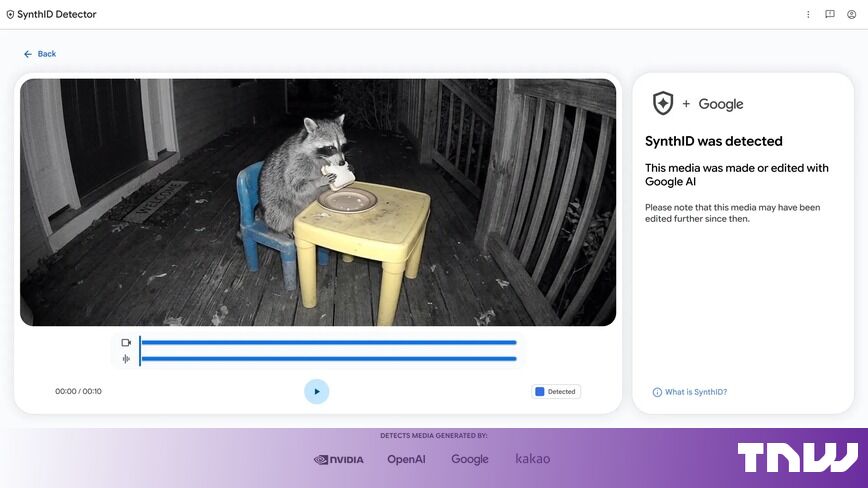
Task: Click the playhead marker at timeline start
Action: coord(140,351)
